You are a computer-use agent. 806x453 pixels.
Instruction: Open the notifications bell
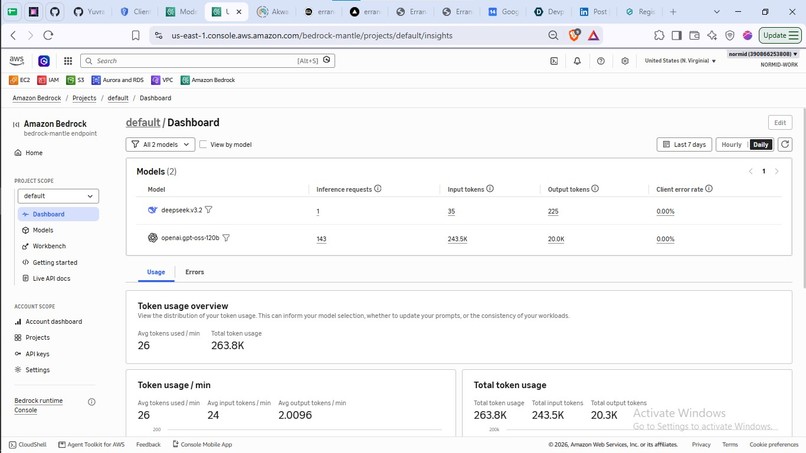(x=577, y=61)
